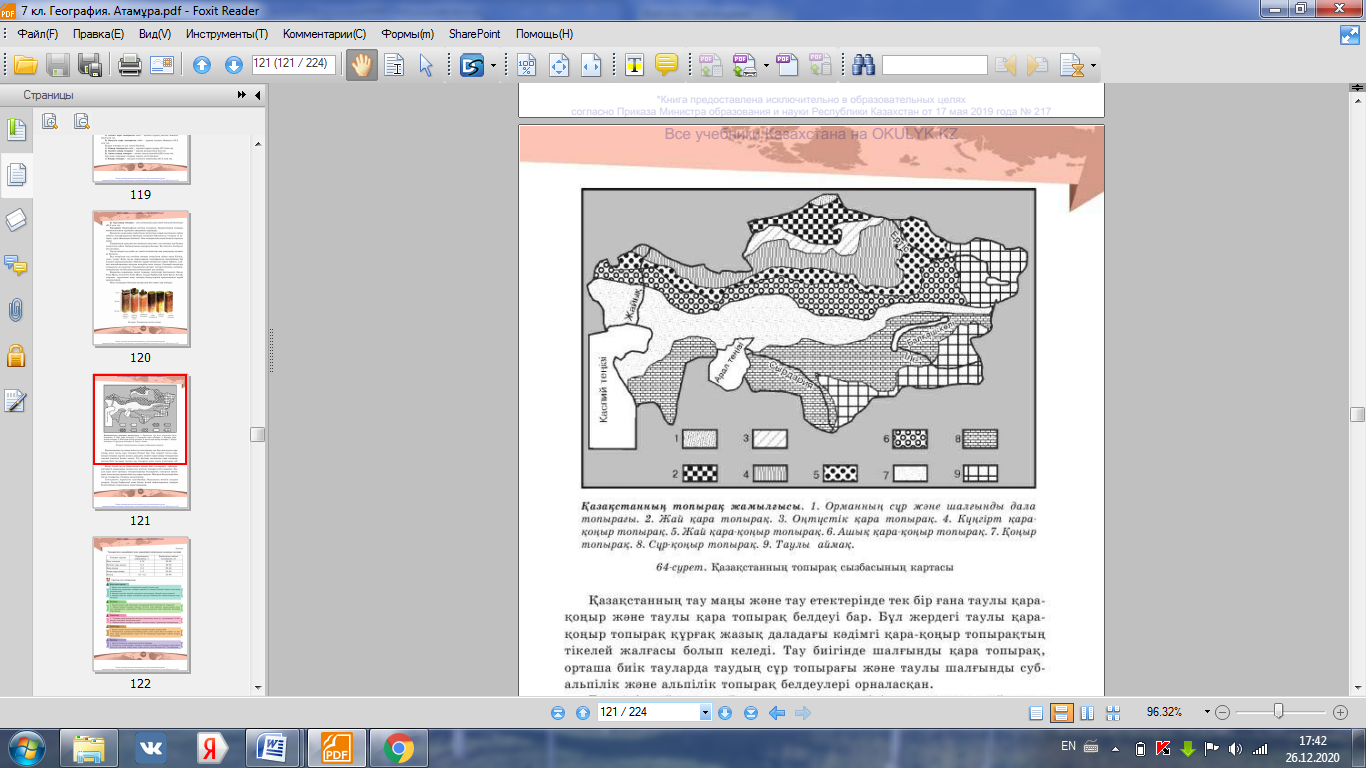Switch to continuous facing view mode
The height and width of the screenshot is (768, 1366).
point(1113,713)
